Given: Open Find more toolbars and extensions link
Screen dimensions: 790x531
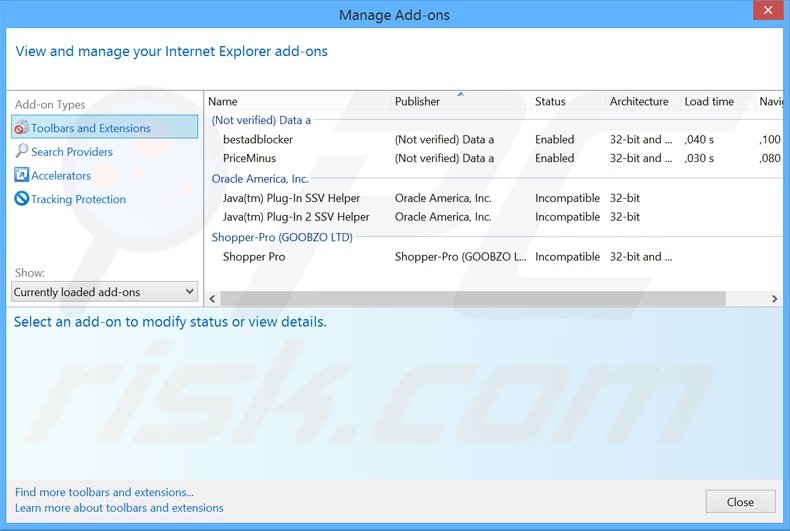Looking at the screenshot, I should (104, 492).
